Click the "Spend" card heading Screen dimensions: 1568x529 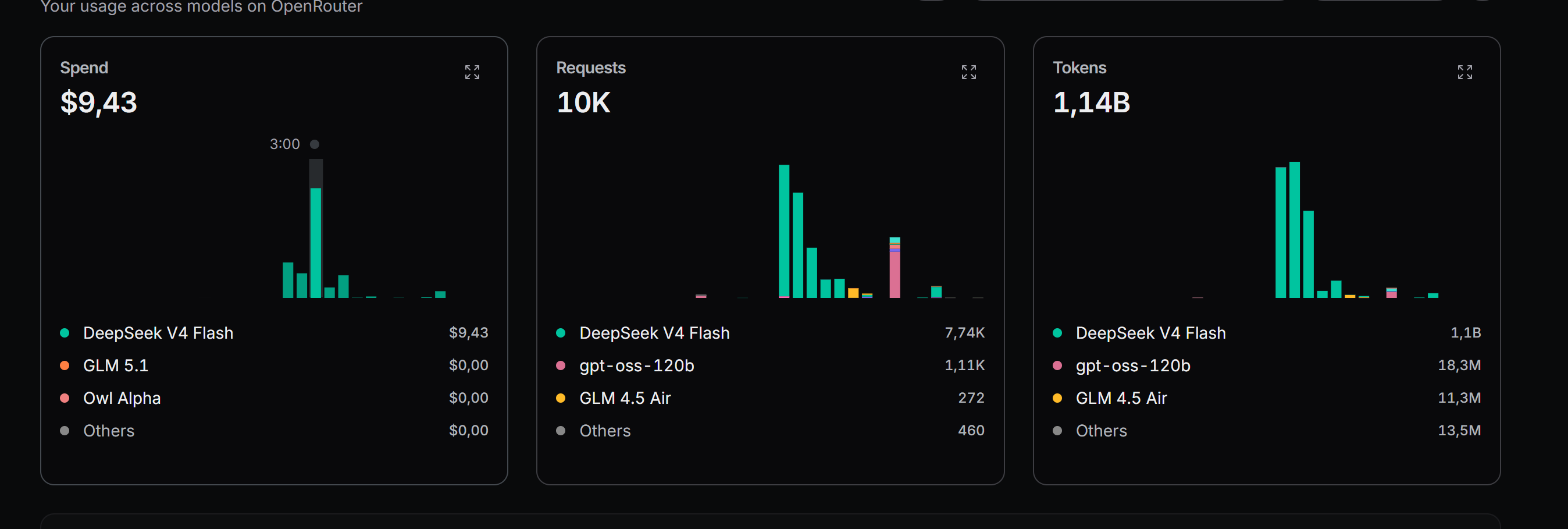tap(84, 68)
